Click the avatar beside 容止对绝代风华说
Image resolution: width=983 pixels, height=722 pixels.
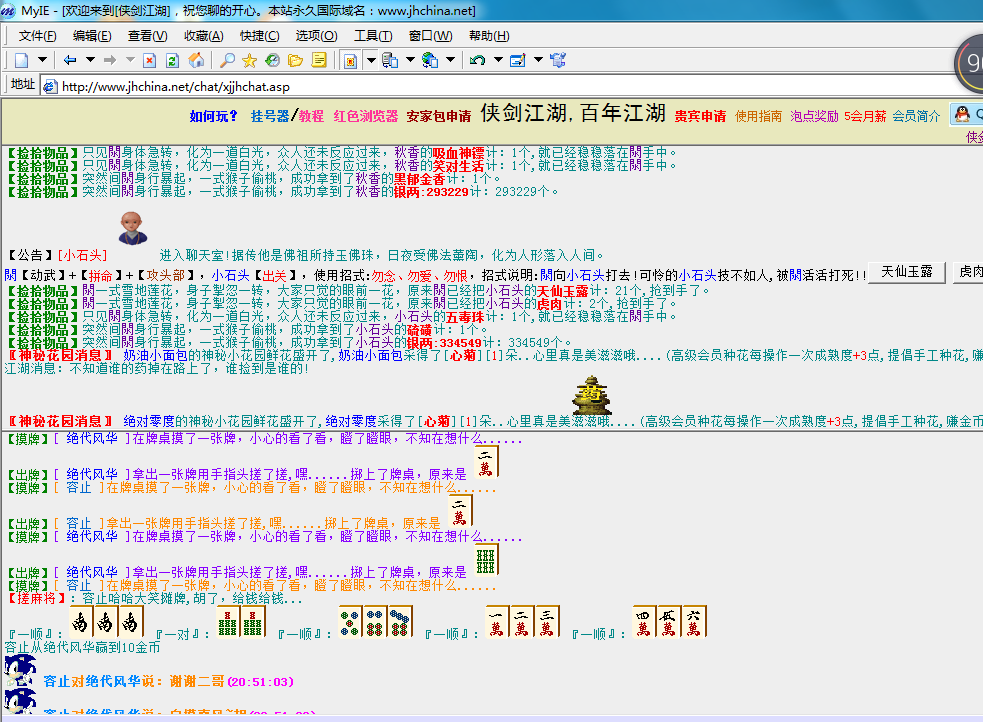click(20, 671)
